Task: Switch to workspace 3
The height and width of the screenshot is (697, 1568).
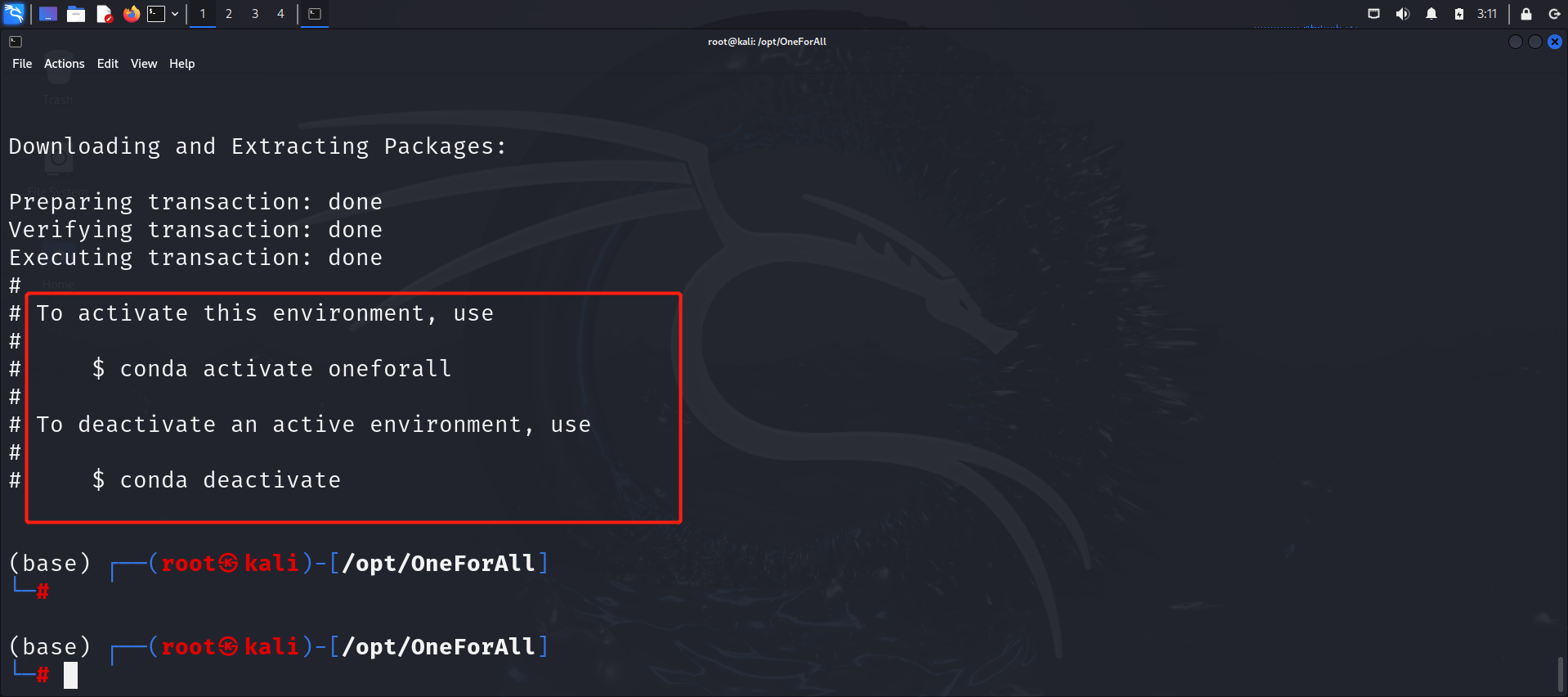Action: (255, 14)
